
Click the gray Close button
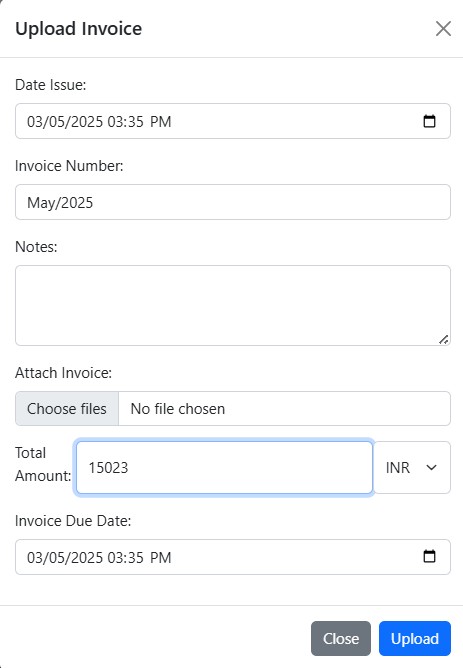click(341, 638)
